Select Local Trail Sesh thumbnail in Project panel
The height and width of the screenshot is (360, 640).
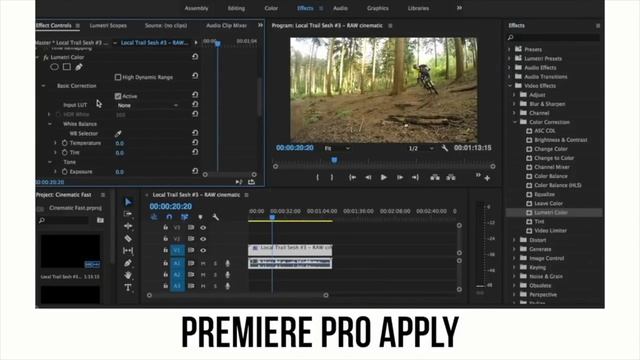(70, 251)
